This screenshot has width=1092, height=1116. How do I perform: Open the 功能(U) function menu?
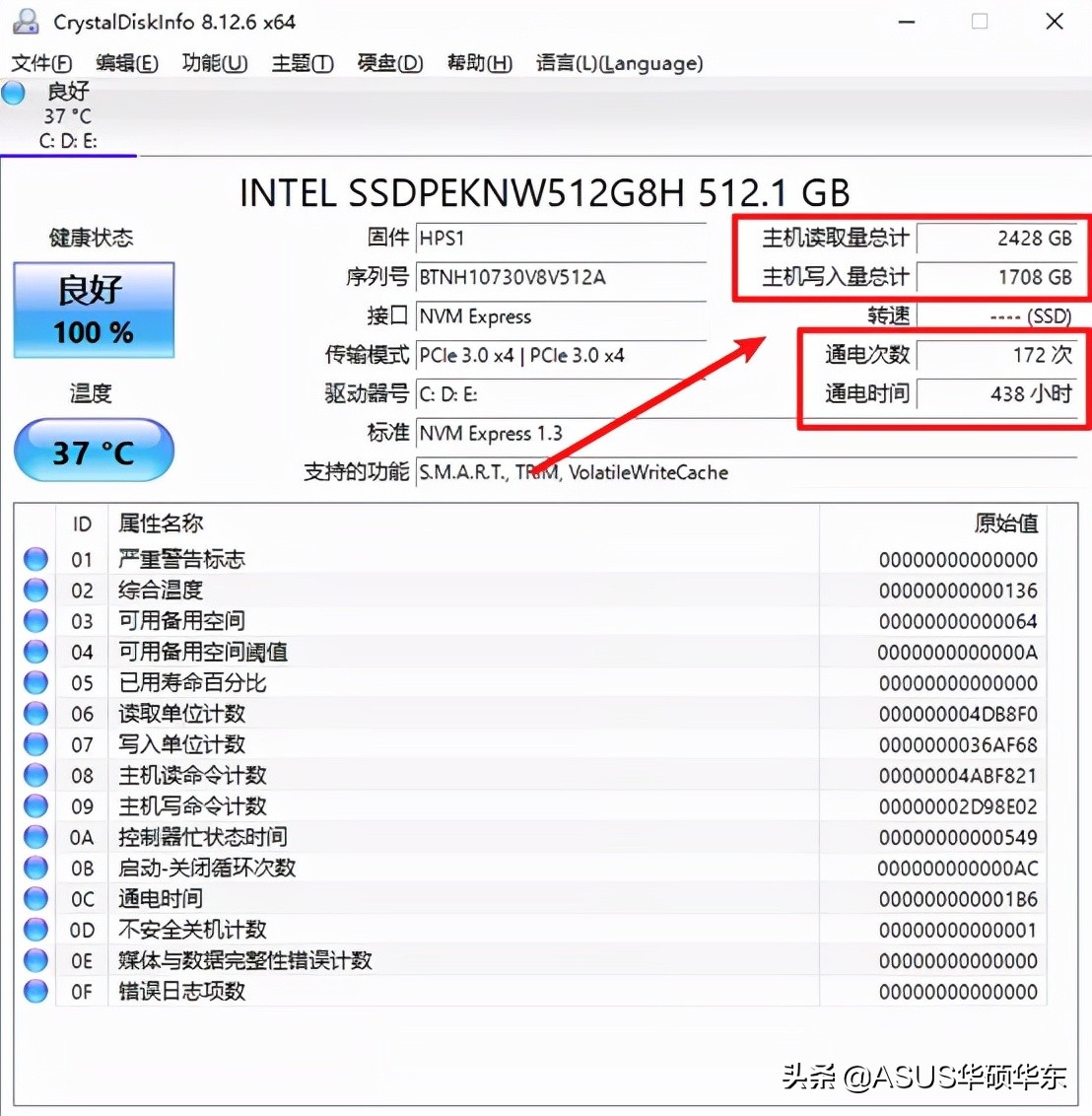coord(214,63)
